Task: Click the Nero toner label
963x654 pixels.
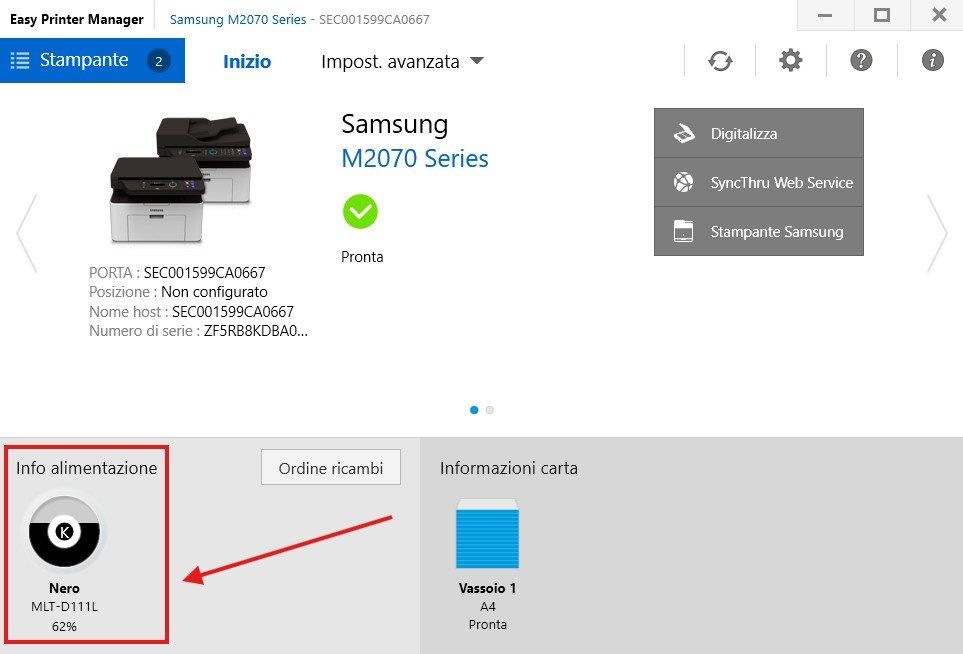Action: 64,588
